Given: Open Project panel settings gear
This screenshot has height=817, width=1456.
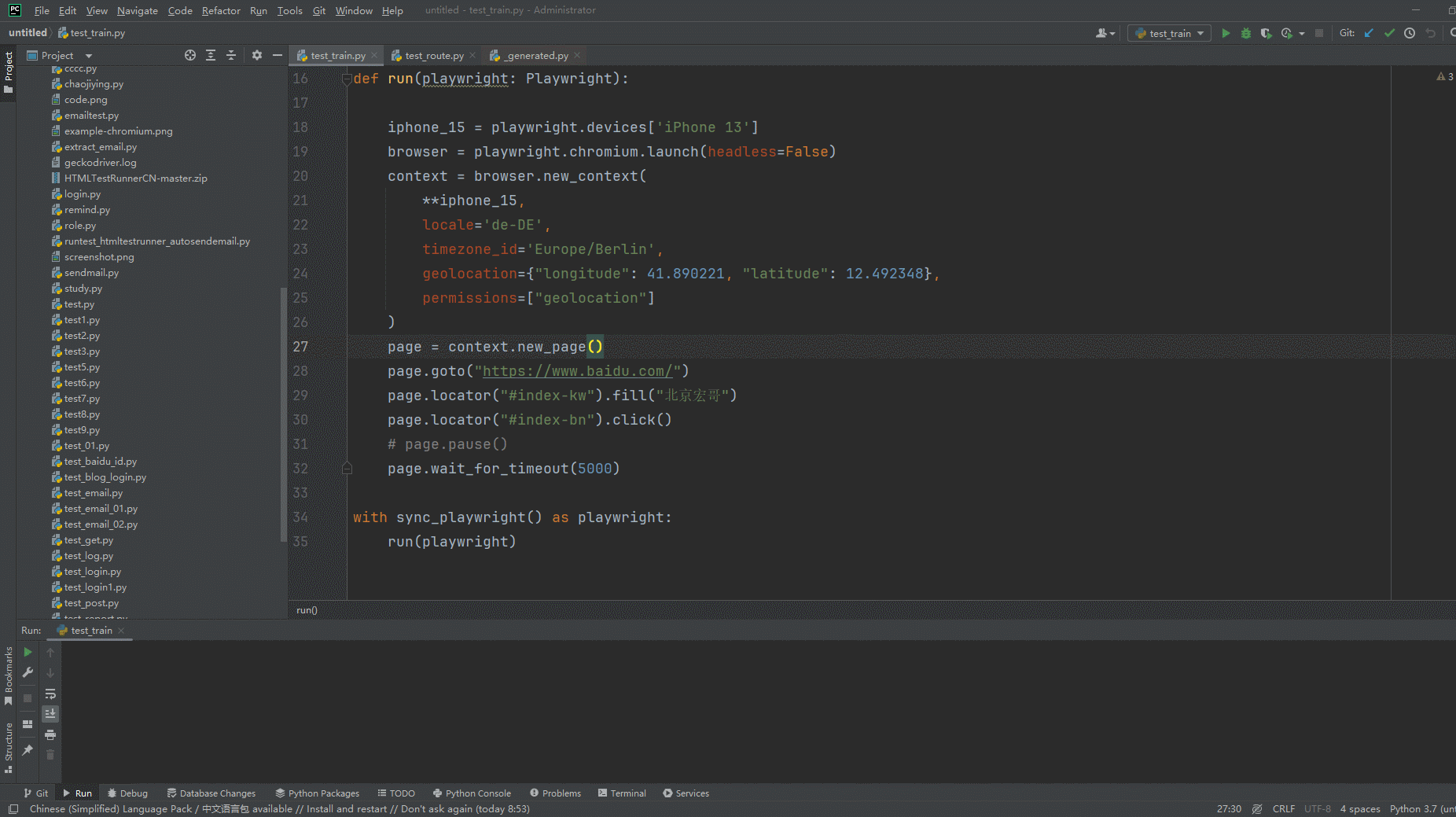Looking at the screenshot, I should tap(257, 55).
